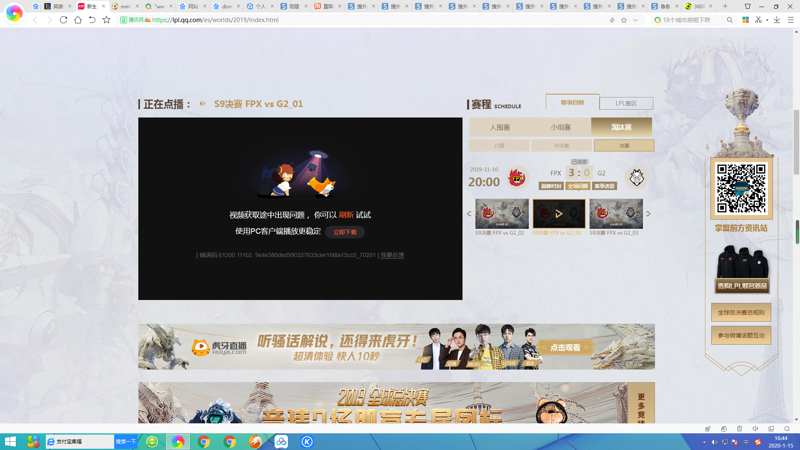Click the 全场回顾 full replay button

578,186
